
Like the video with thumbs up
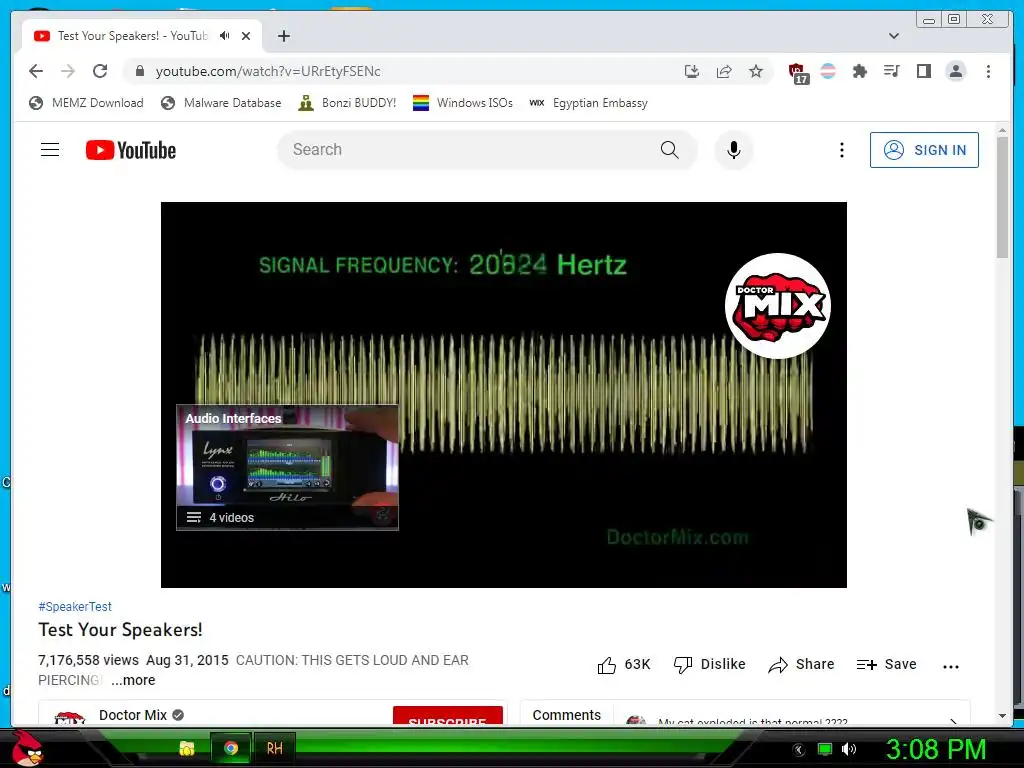(x=624, y=665)
